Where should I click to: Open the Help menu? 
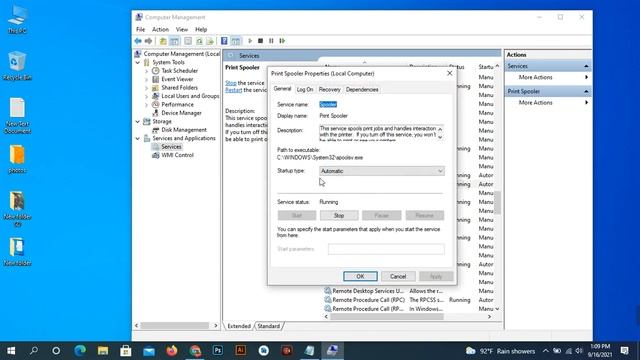201,29
